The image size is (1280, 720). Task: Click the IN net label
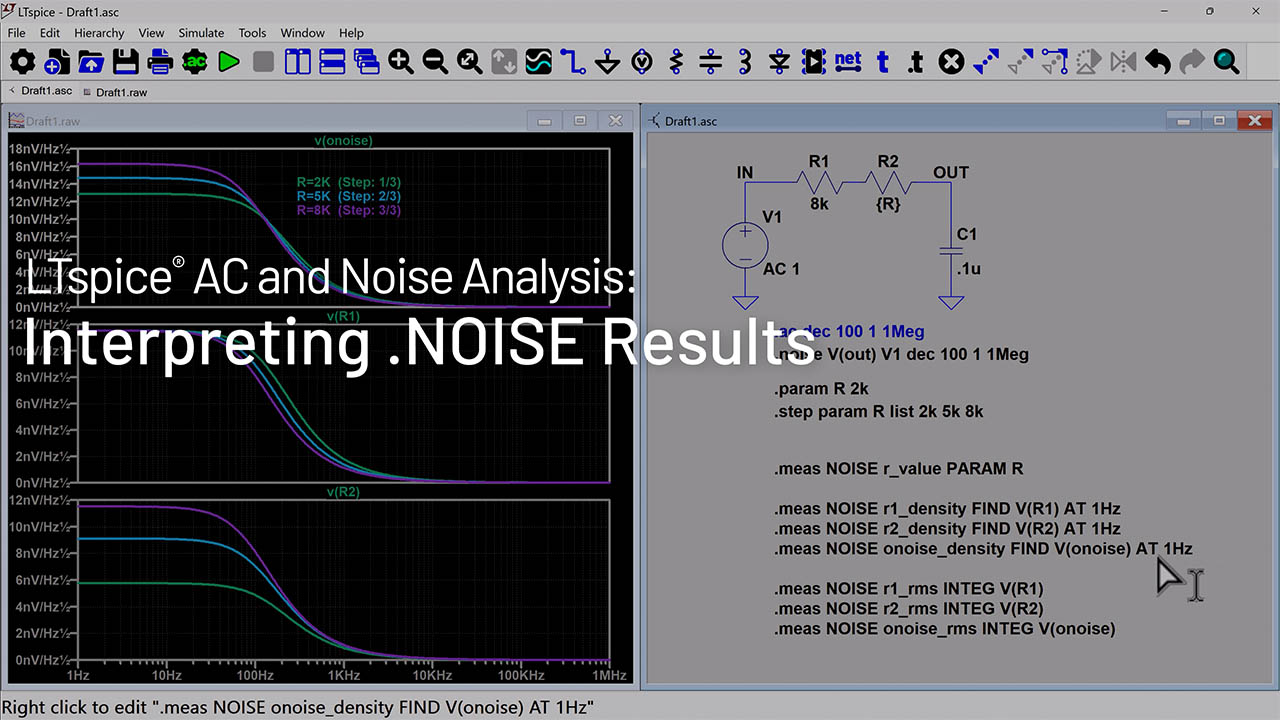pyautogui.click(x=745, y=172)
